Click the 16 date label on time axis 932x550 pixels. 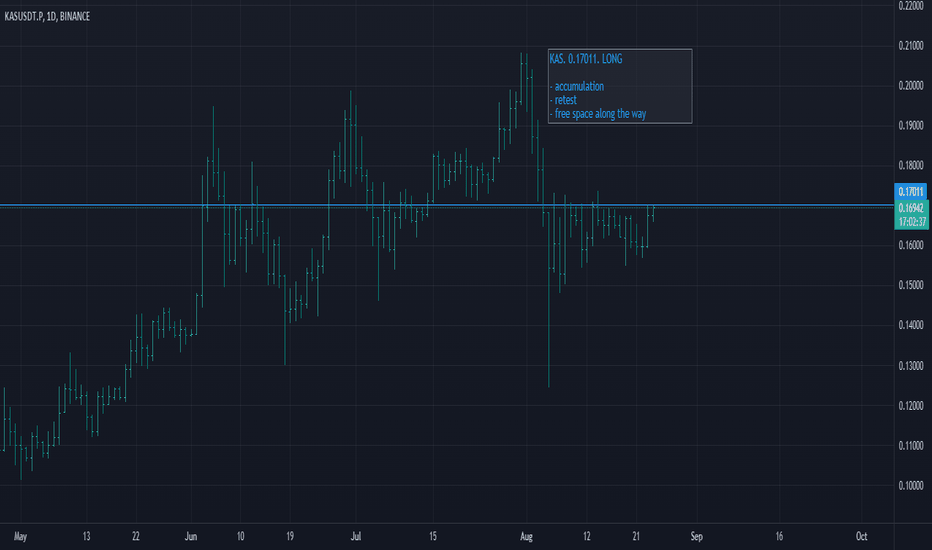779,536
